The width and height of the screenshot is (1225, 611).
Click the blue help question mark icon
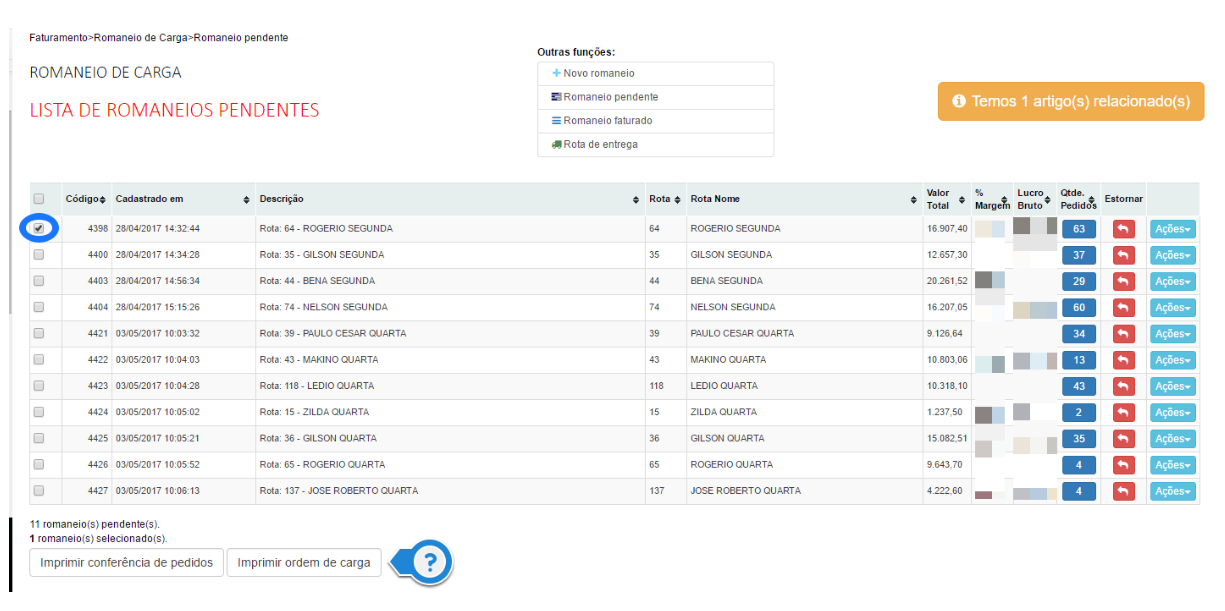tap(430, 563)
